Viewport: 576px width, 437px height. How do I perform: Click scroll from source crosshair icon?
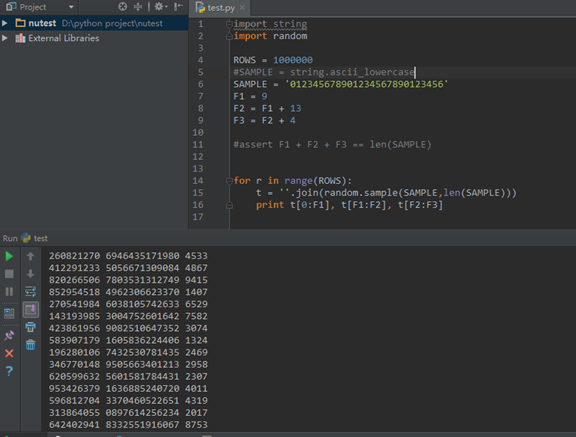[123, 7]
